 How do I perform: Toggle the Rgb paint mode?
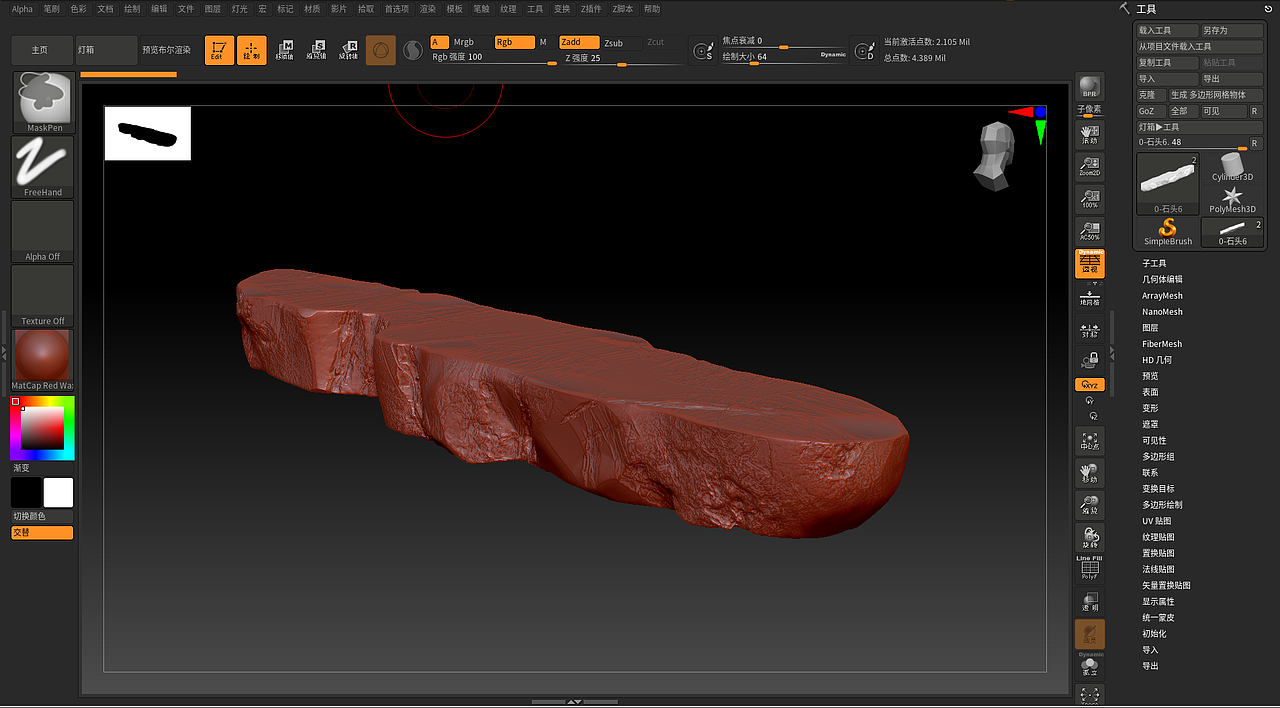coord(514,42)
